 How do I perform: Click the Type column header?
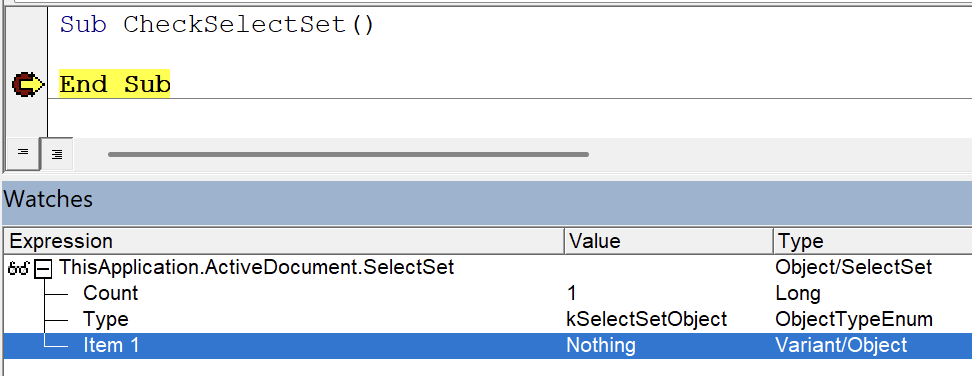click(x=873, y=241)
